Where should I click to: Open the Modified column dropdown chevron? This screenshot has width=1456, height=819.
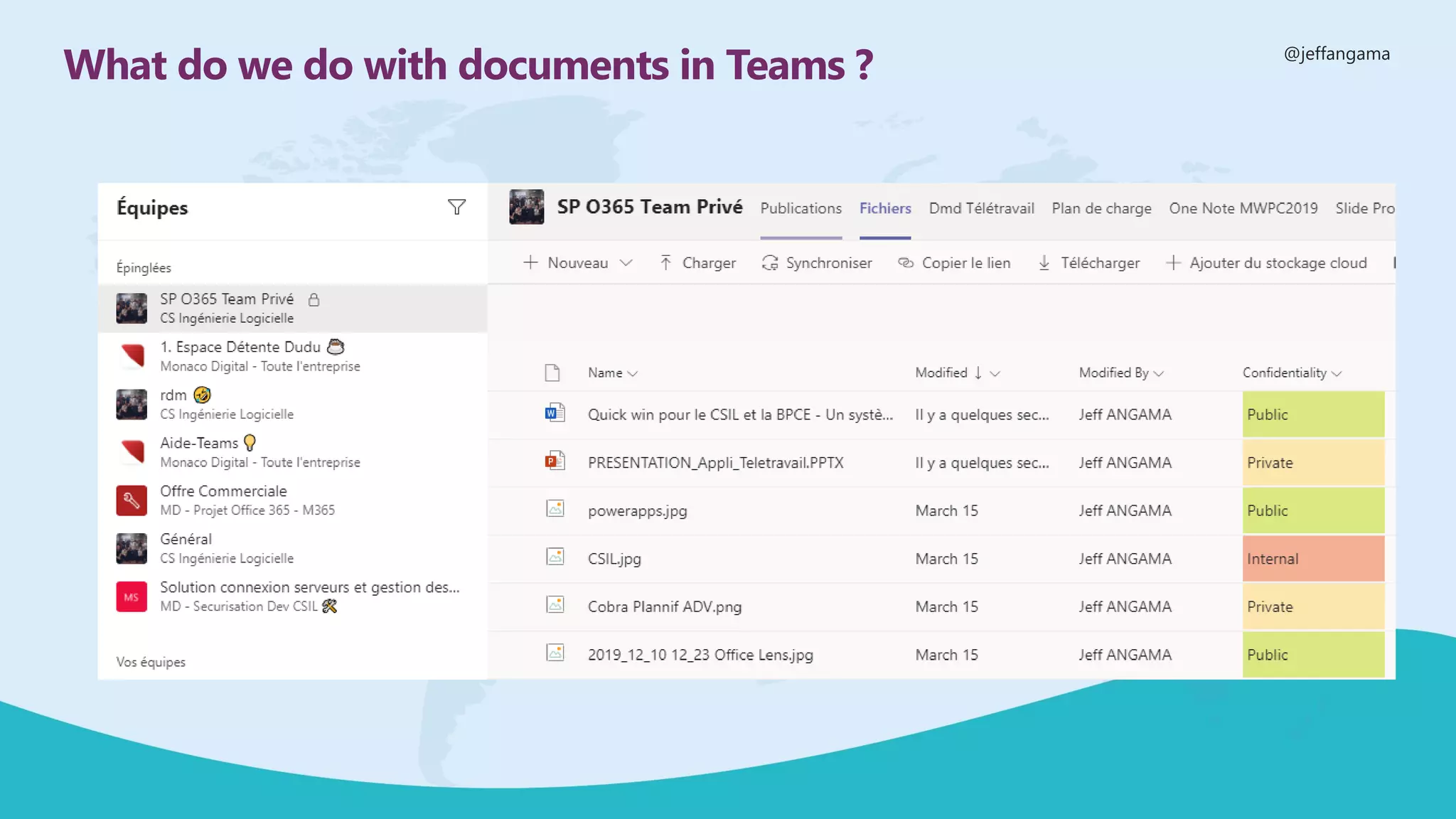995,373
